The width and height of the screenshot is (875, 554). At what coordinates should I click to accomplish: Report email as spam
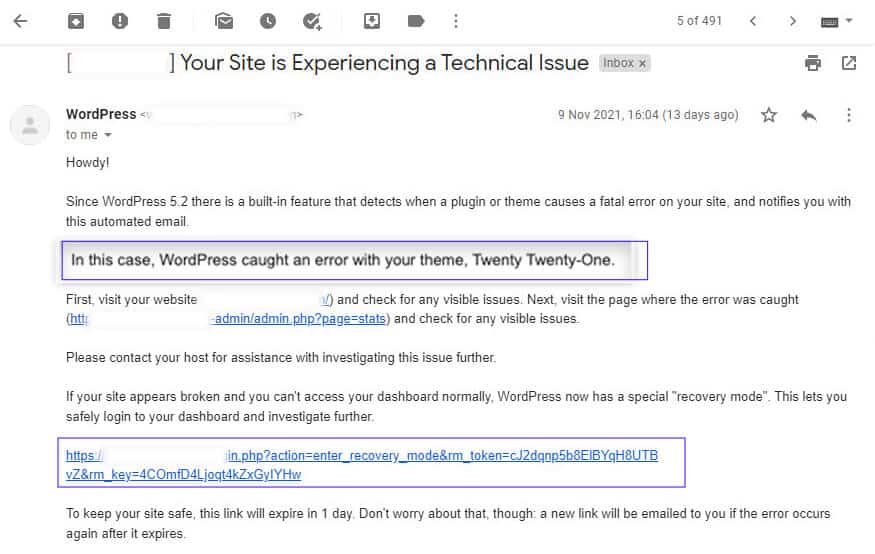[x=119, y=21]
